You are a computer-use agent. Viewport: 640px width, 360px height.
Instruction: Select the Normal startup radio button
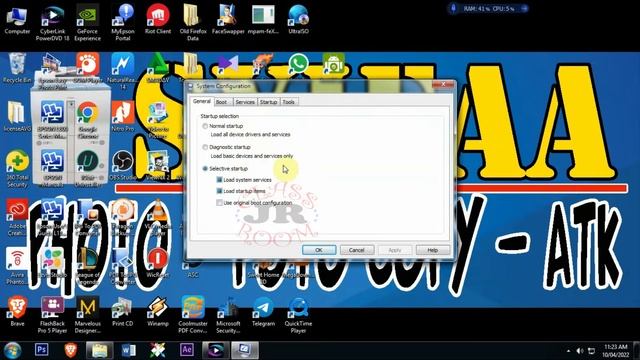coord(205,126)
